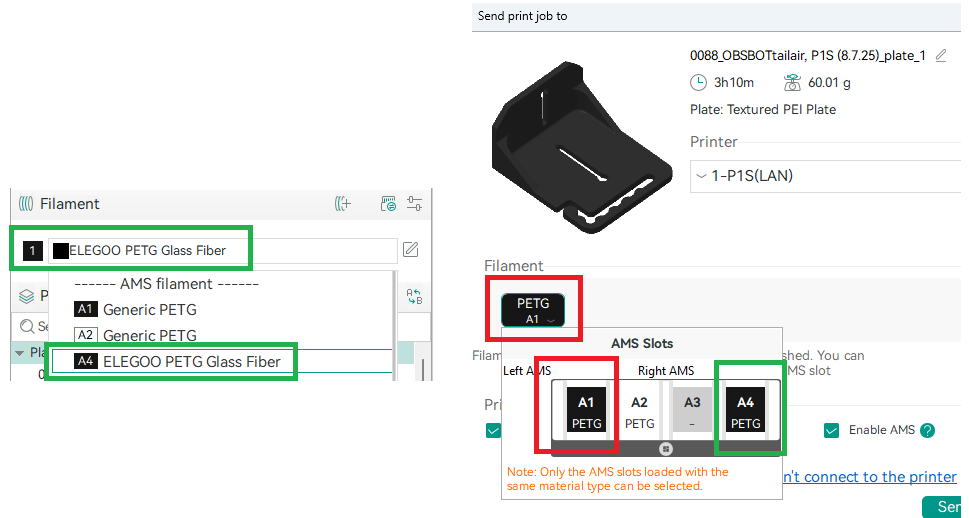The width and height of the screenshot is (969, 518).
Task: Open the PETG A1 filament mapping dropdown
Action: click(x=533, y=310)
